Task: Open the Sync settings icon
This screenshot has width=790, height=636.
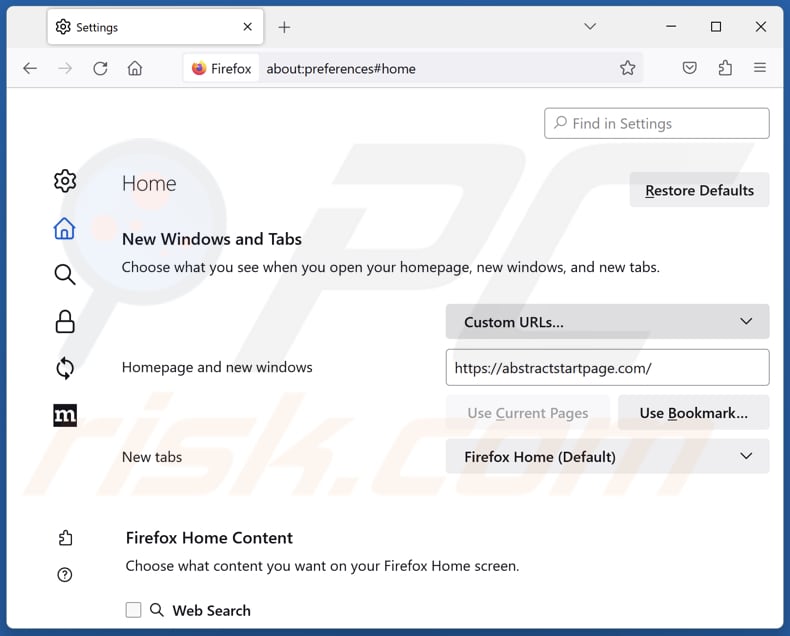Action: pyautogui.click(x=65, y=368)
